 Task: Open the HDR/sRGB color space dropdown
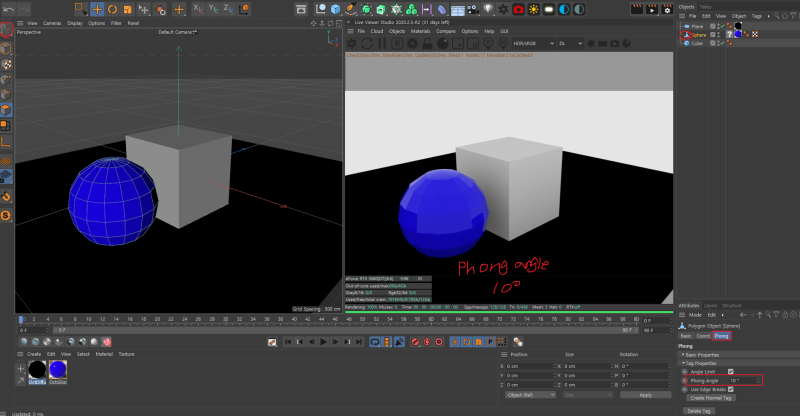point(533,44)
